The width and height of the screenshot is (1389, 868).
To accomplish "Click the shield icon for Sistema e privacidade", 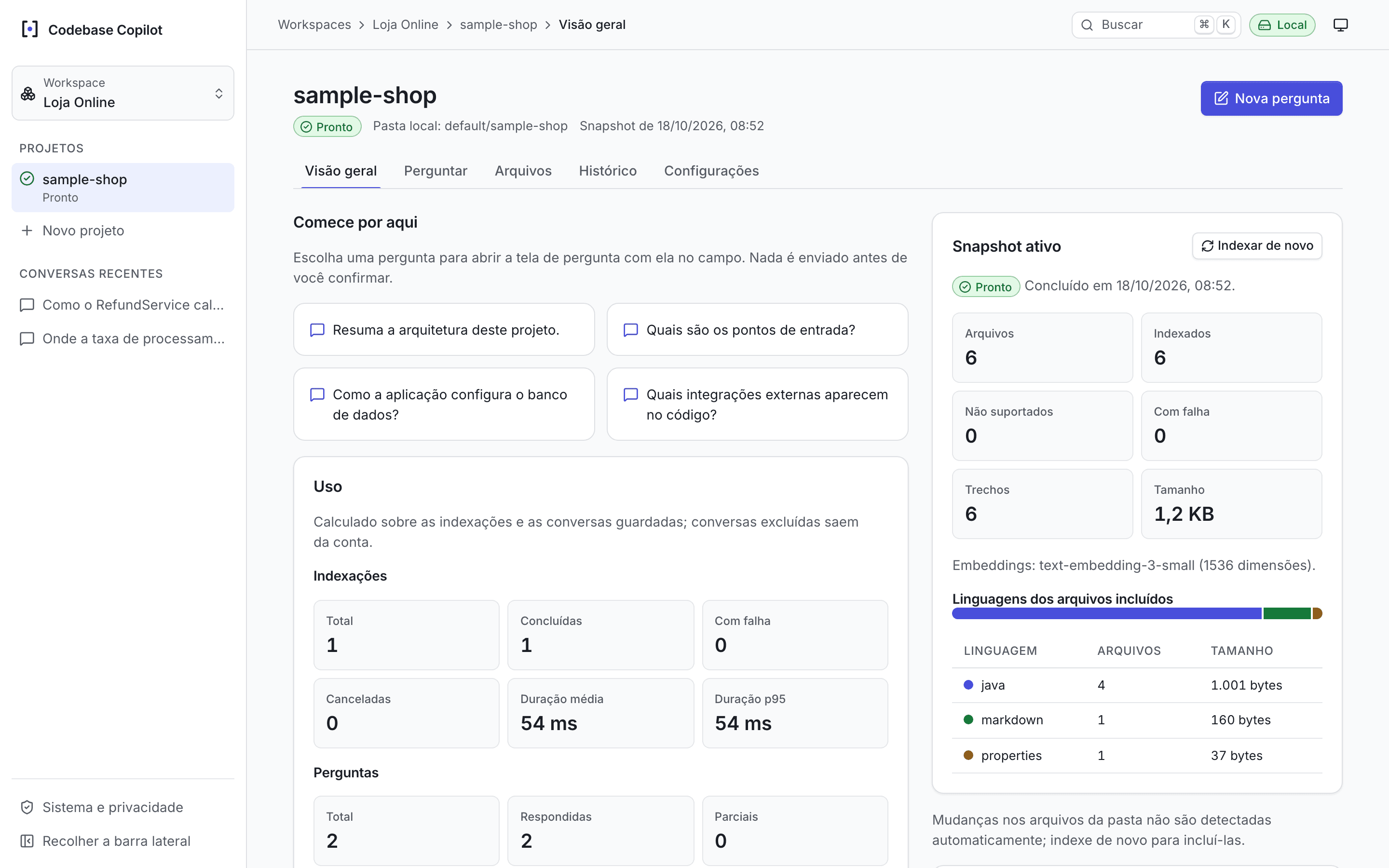I will [x=27, y=807].
